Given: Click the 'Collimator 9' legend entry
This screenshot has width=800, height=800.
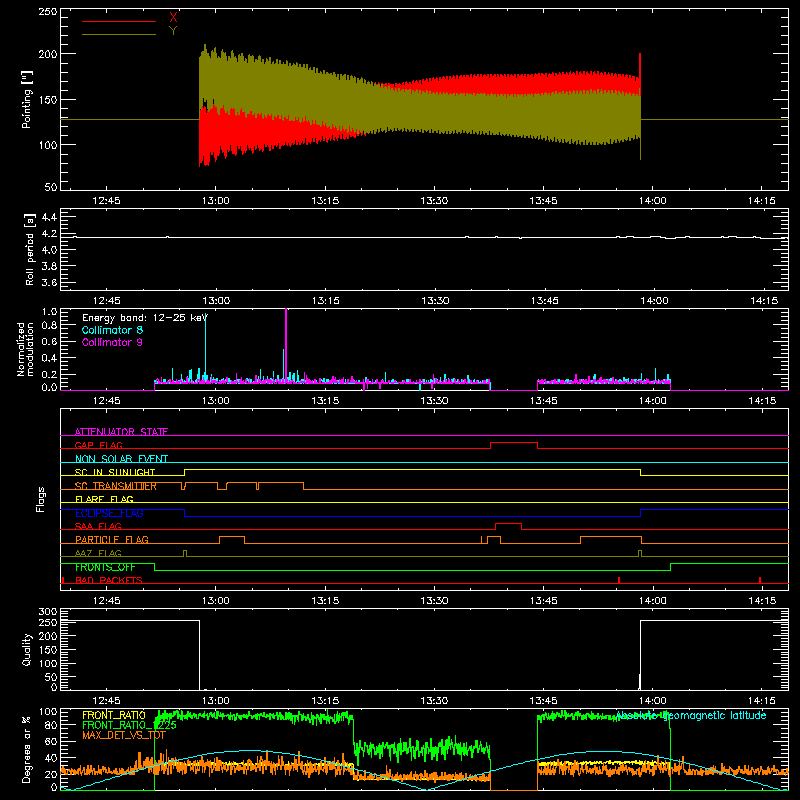Looking at the screenshot, I should [112, 342].
